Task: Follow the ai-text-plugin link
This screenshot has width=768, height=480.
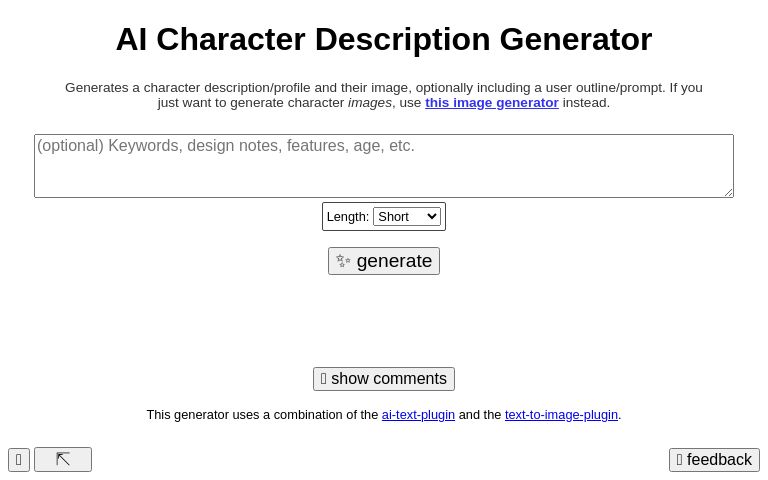Action: tap(418, 415)
